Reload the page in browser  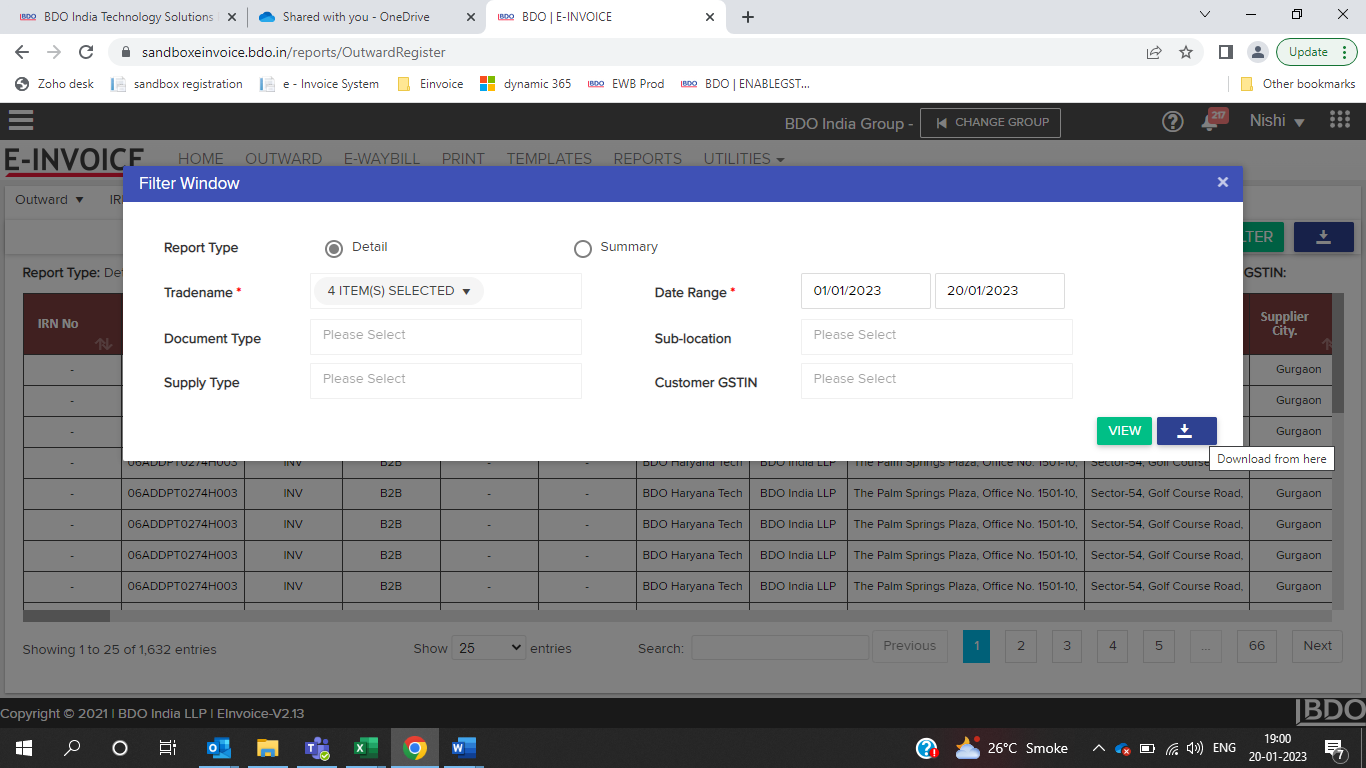86,52
